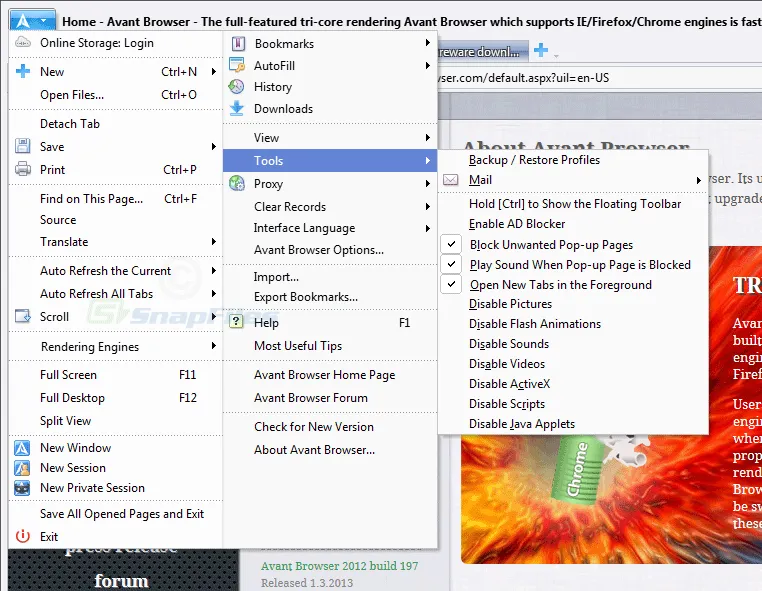This screenshot has width=762, height=591.
Task: Choose Backup / Restore Profiles
Action: [x=534, y=160]
